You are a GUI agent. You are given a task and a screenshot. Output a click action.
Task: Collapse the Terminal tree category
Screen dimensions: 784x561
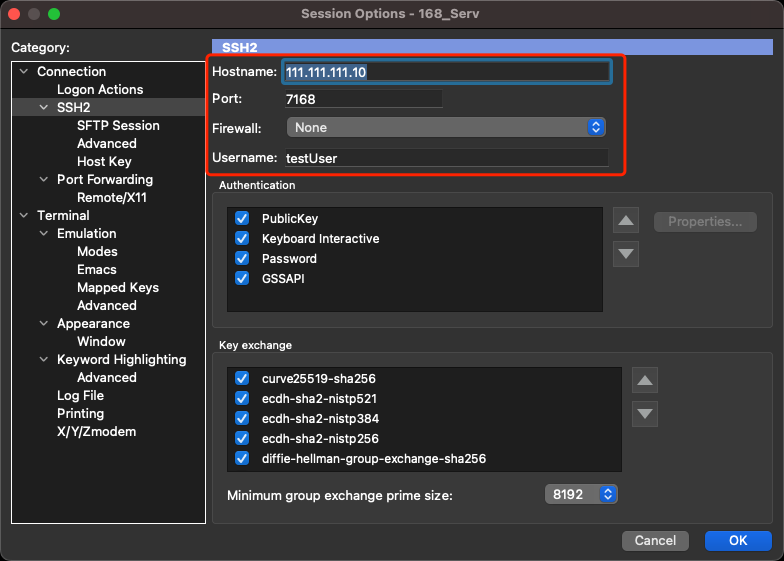[25, 216]
